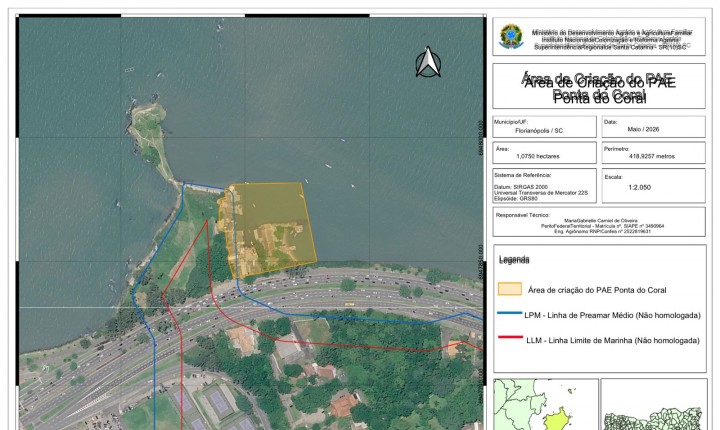The height and width of the screenshot is (430, 720).
Task: Click the orange PAE area legend swatch
Action: (x=510, y=289)
